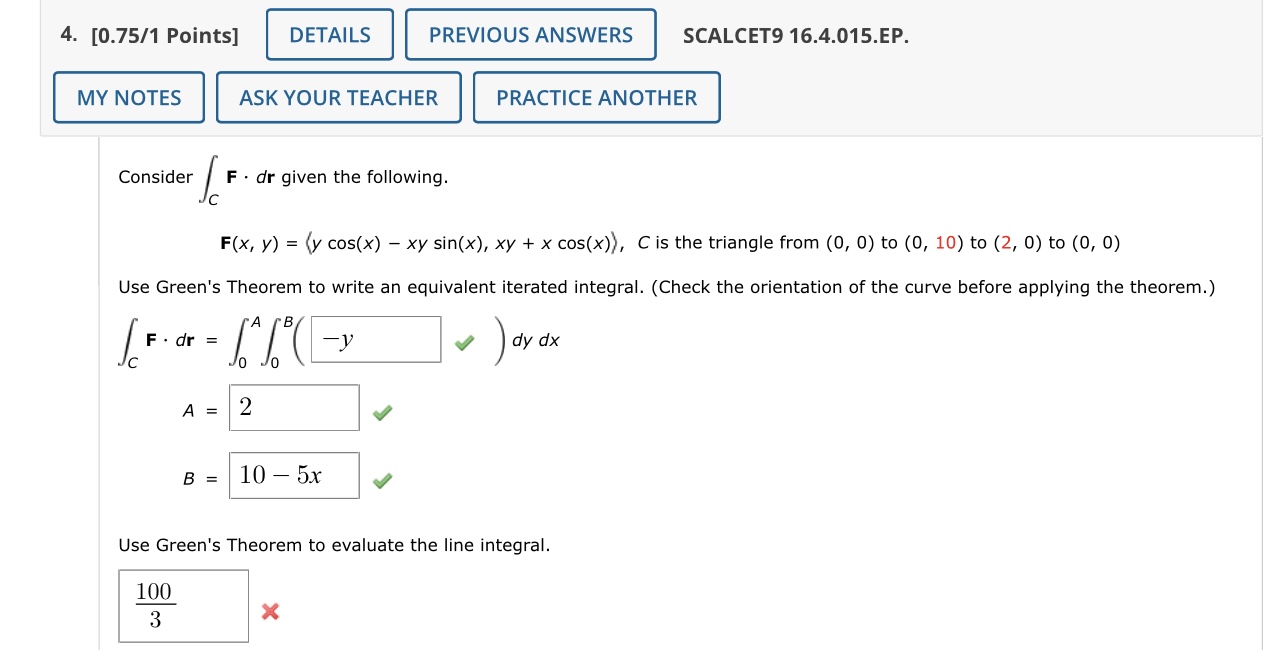Click PRACTICE ANOTHER to get a new version
The width and height of the screenshot is (1284, 650).
point(596,97)
